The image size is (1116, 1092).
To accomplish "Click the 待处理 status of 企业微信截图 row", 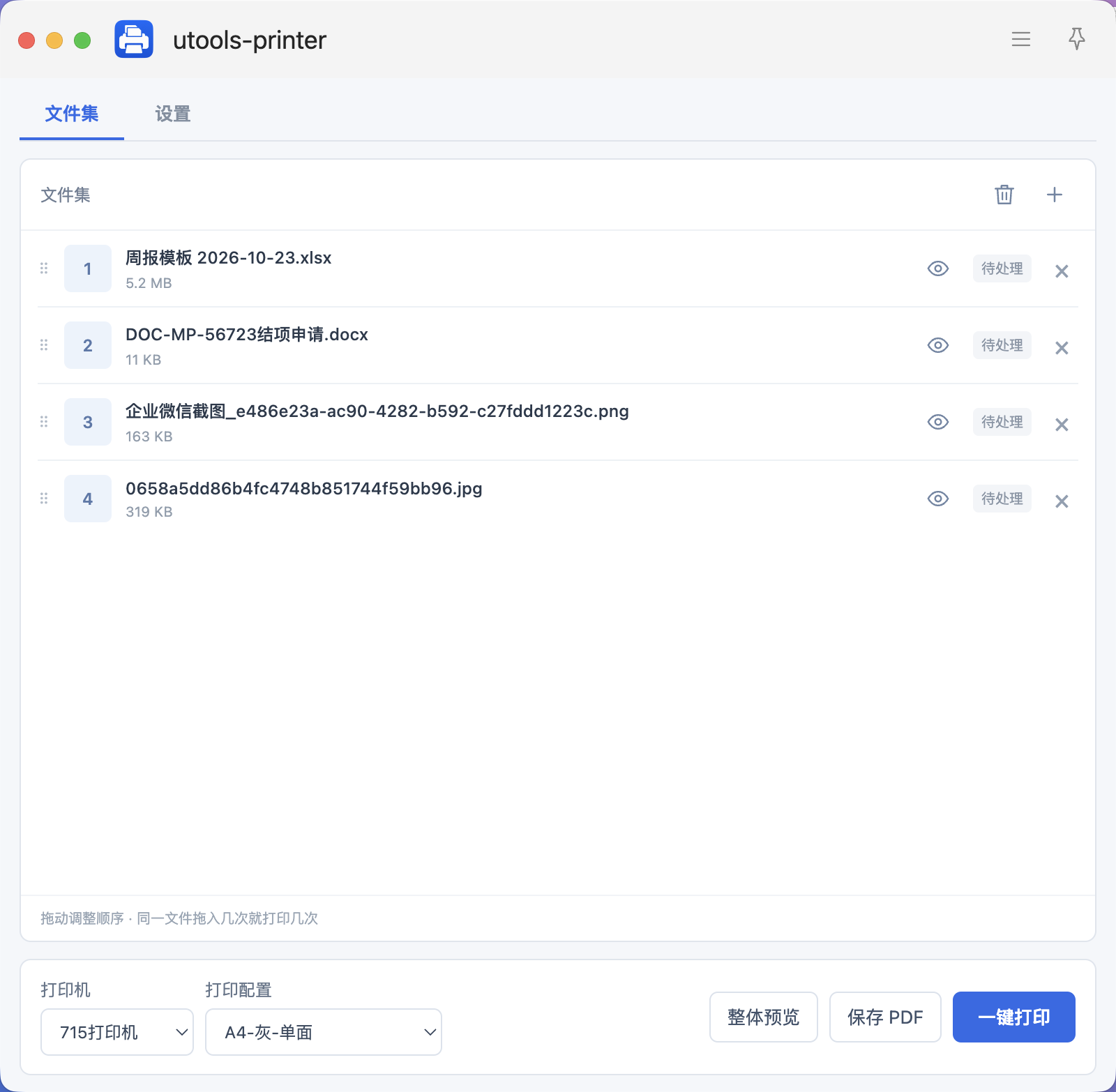I will (x=1002, y=422).
